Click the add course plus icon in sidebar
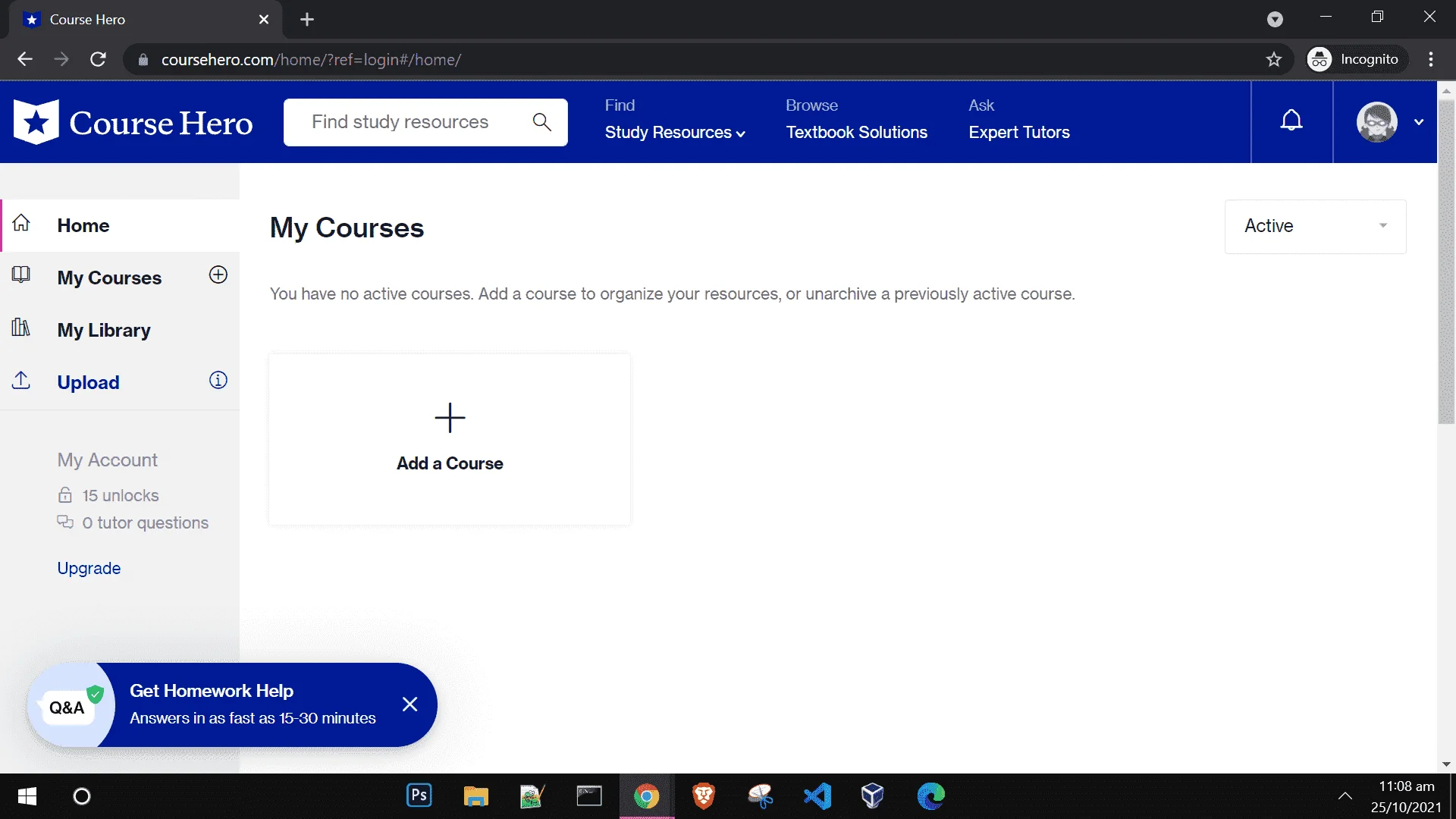Screen dimensions: 1456x819 pyautogui.click(x=218, y=275)
